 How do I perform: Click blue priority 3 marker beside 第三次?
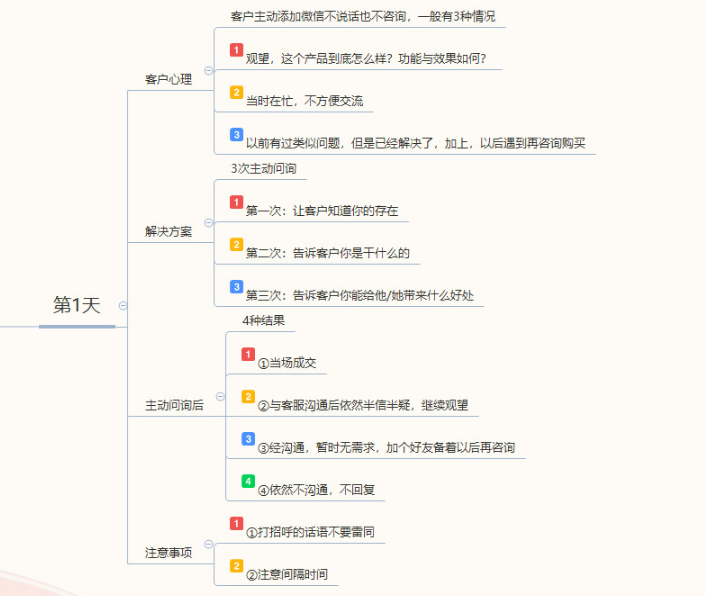(x=236, y=286)
